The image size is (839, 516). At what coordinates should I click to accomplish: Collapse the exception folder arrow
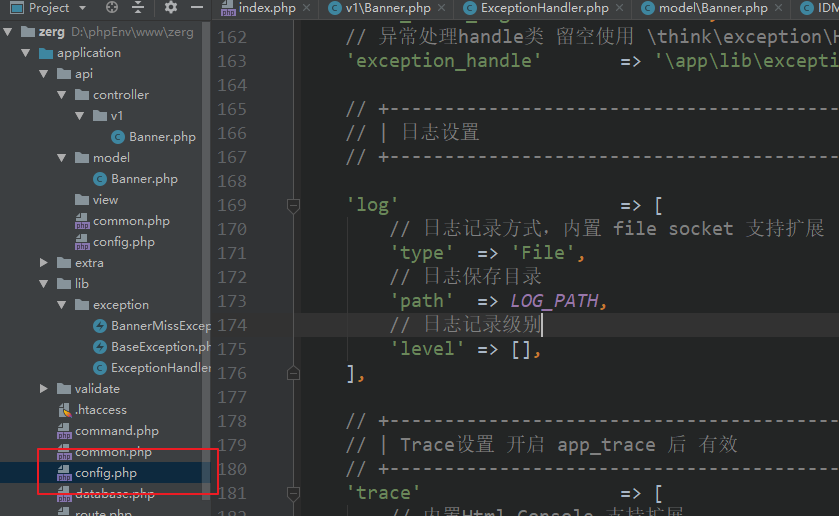click(62, 305)
